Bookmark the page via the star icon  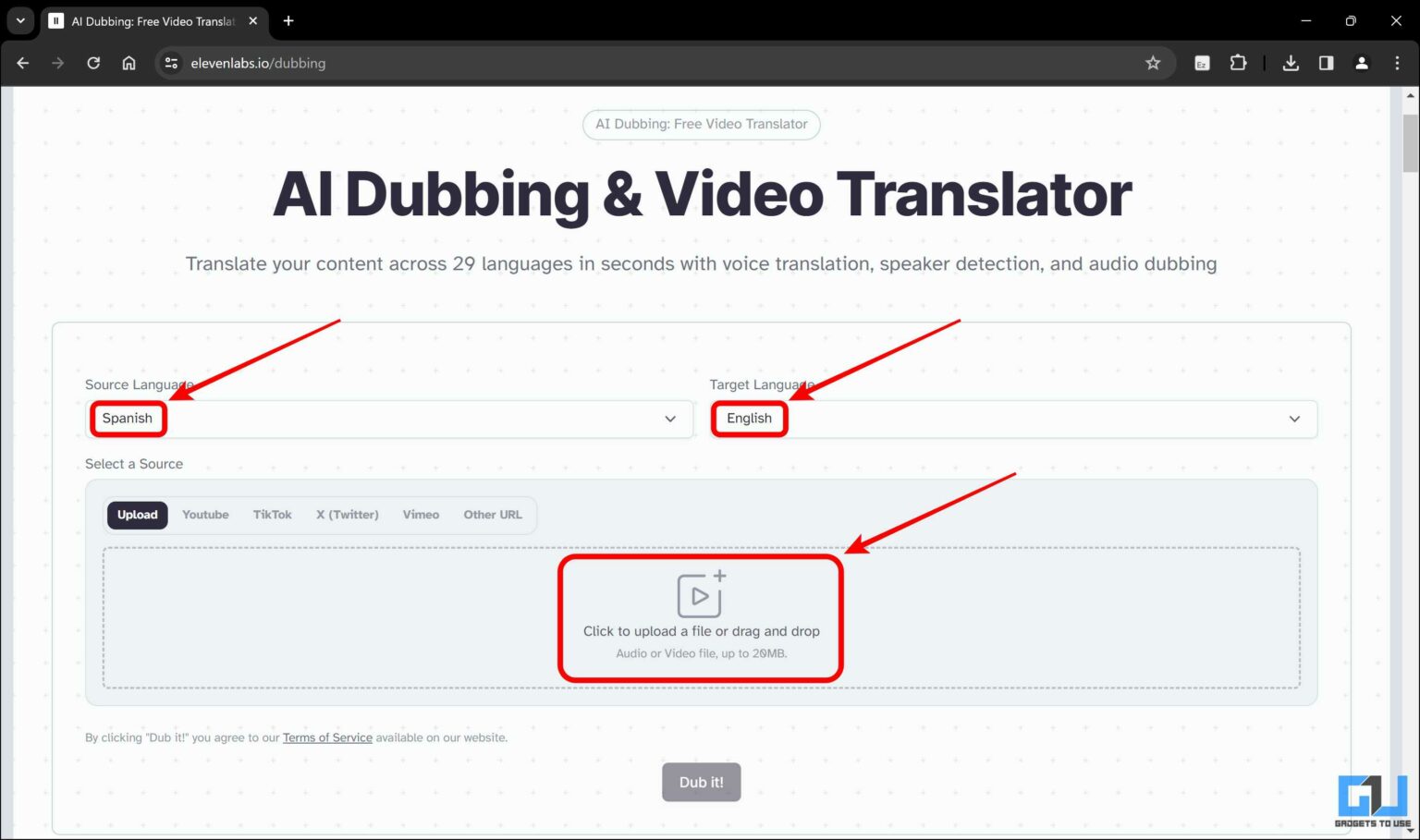(1153, 63)
